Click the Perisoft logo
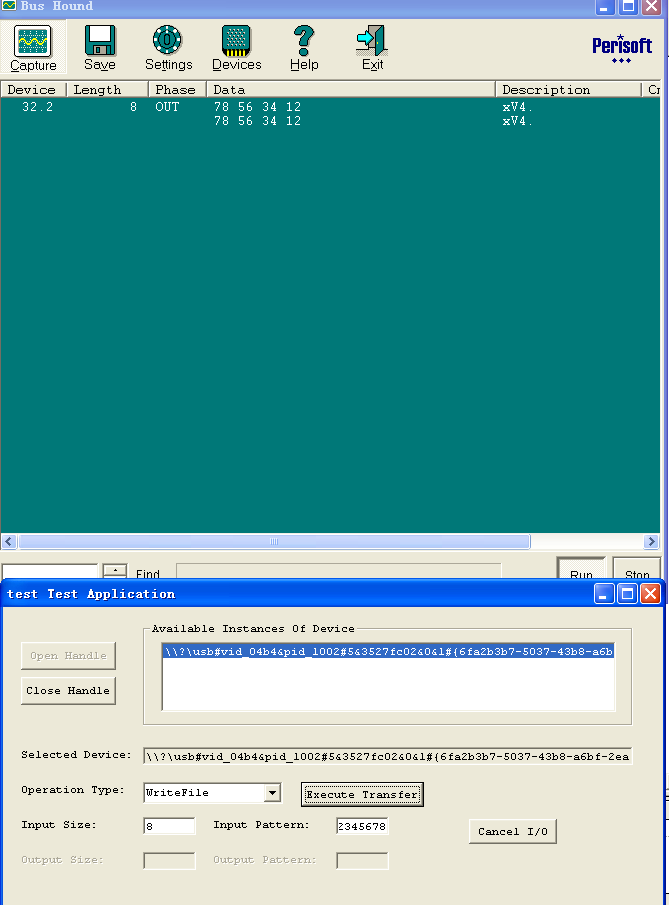Viewport: 669px width, 905px height. click(x=621, y=47)
